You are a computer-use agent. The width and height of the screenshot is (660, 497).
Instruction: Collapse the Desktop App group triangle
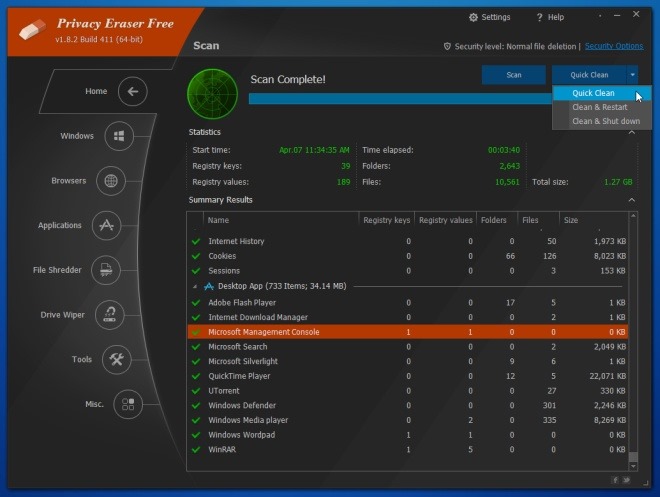click(194, 287)
